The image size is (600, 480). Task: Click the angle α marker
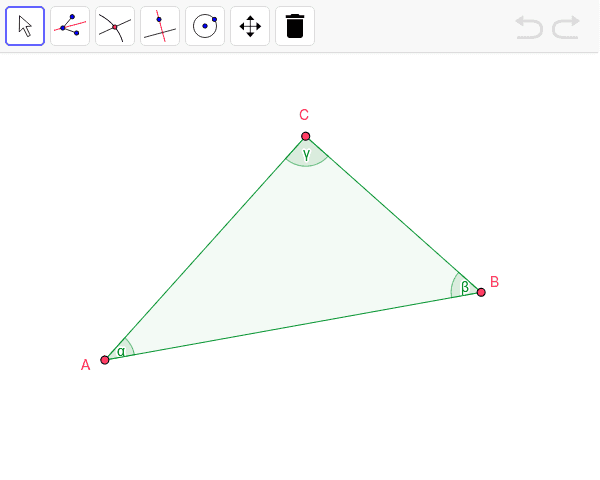click(122, 349)
